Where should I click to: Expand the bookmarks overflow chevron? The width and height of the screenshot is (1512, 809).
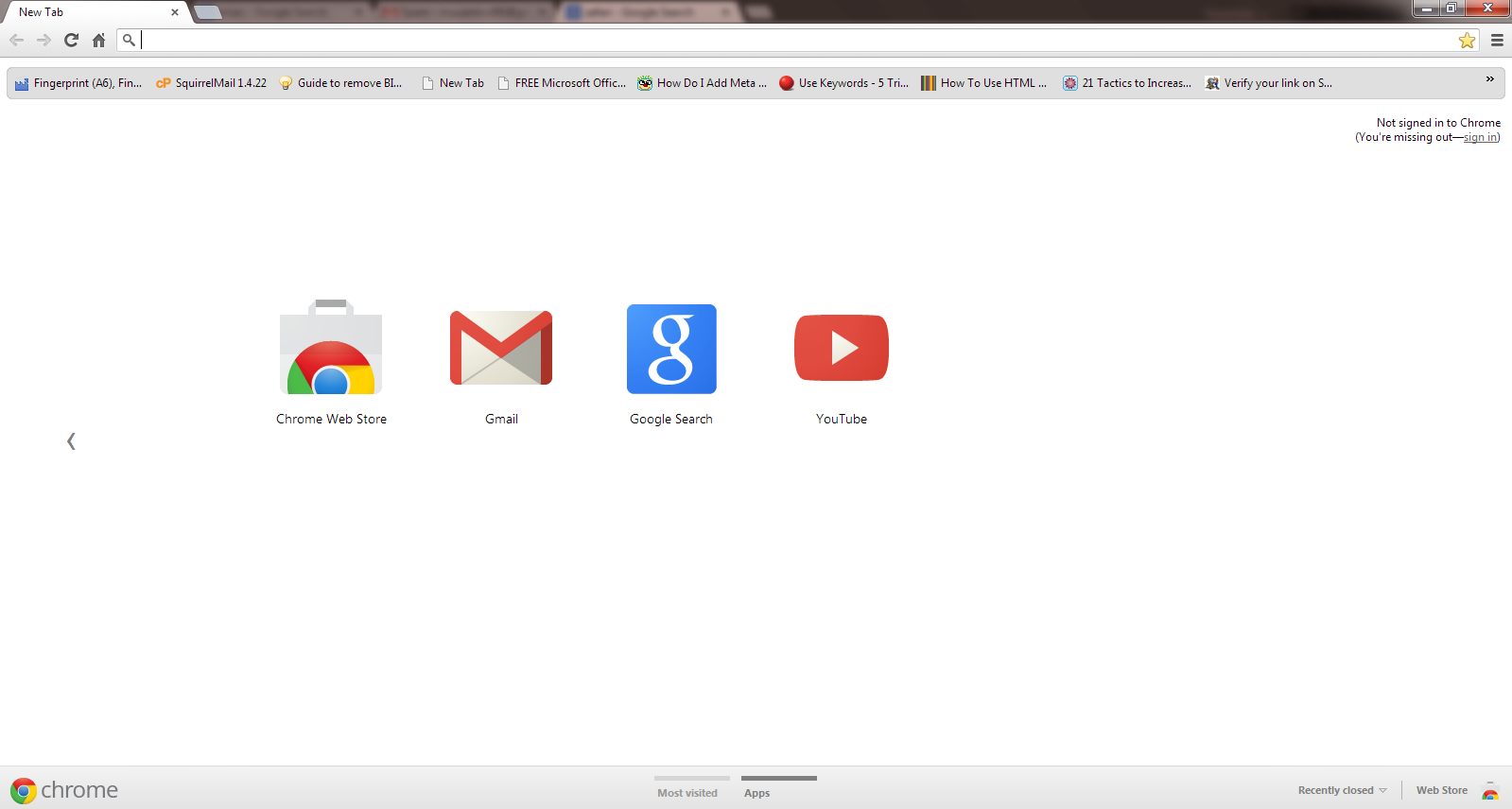[1489, 79]
